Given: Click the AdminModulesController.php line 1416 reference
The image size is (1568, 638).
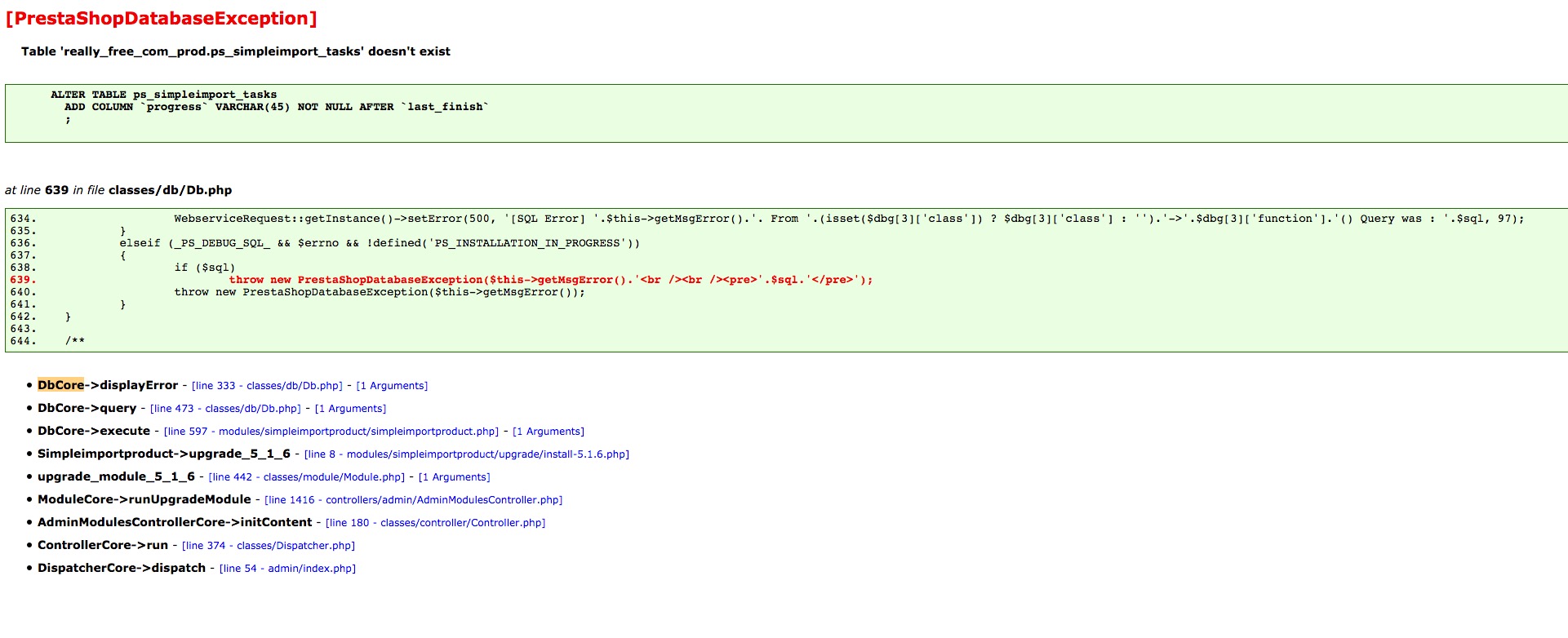Looking at the screenshot, I should click(414, 500).
